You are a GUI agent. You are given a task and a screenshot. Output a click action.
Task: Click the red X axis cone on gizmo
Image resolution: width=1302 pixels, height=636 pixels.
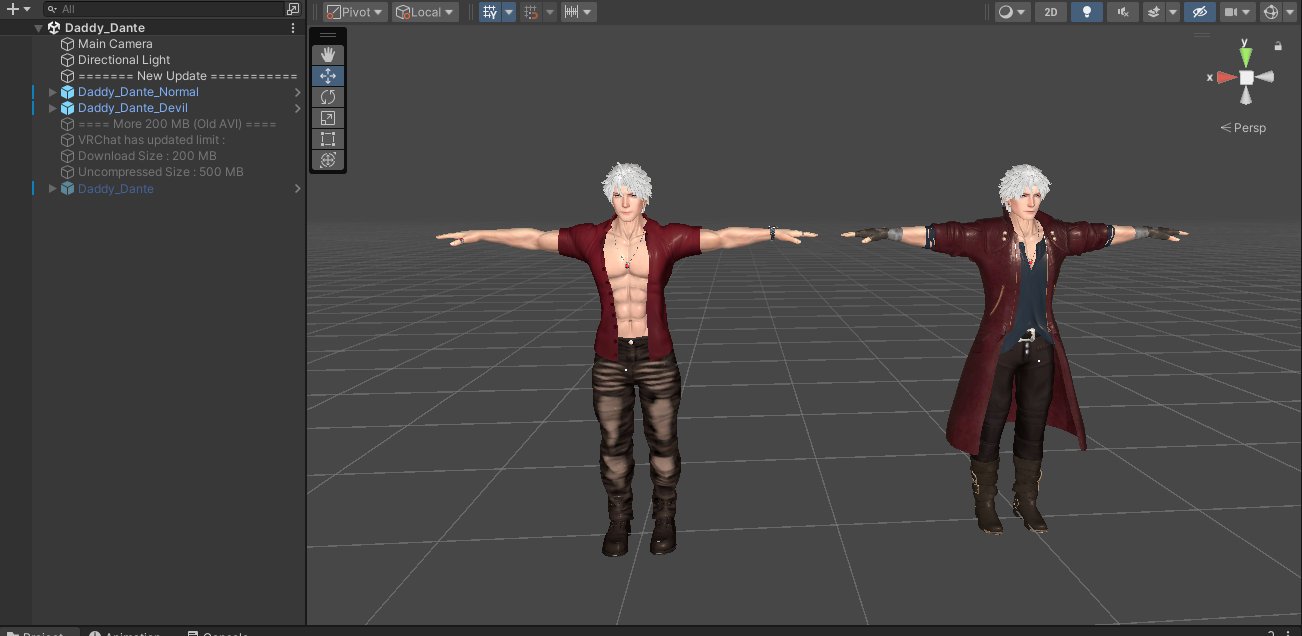click(x=1226, y=77)
